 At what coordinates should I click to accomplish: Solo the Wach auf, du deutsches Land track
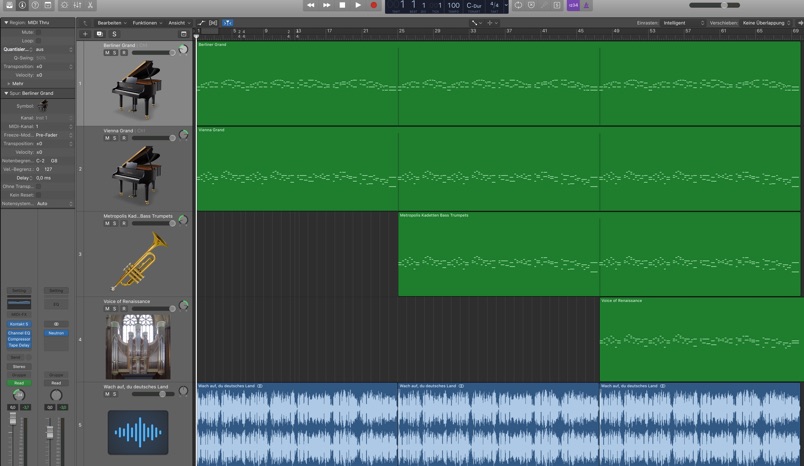pyautogui.click(x=114, y=394)
